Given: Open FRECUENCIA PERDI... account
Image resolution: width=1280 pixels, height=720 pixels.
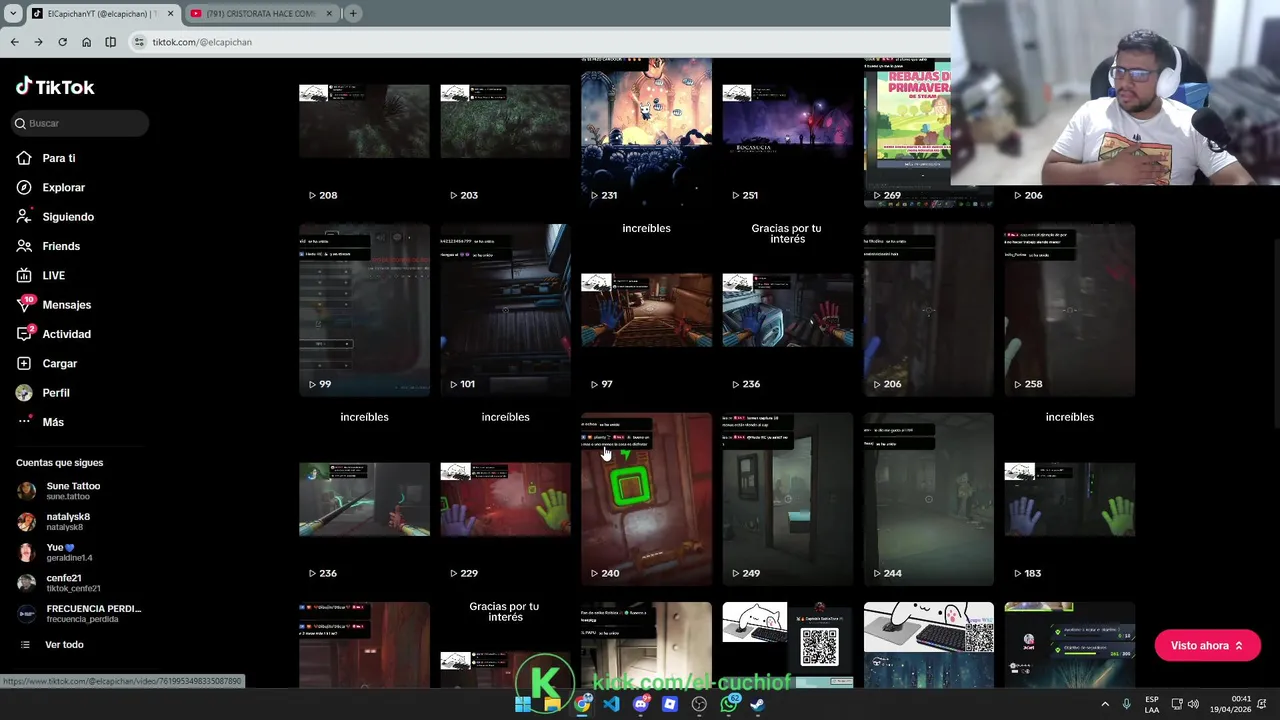Looking at the screenshot, I should click(x=80, y=614).
